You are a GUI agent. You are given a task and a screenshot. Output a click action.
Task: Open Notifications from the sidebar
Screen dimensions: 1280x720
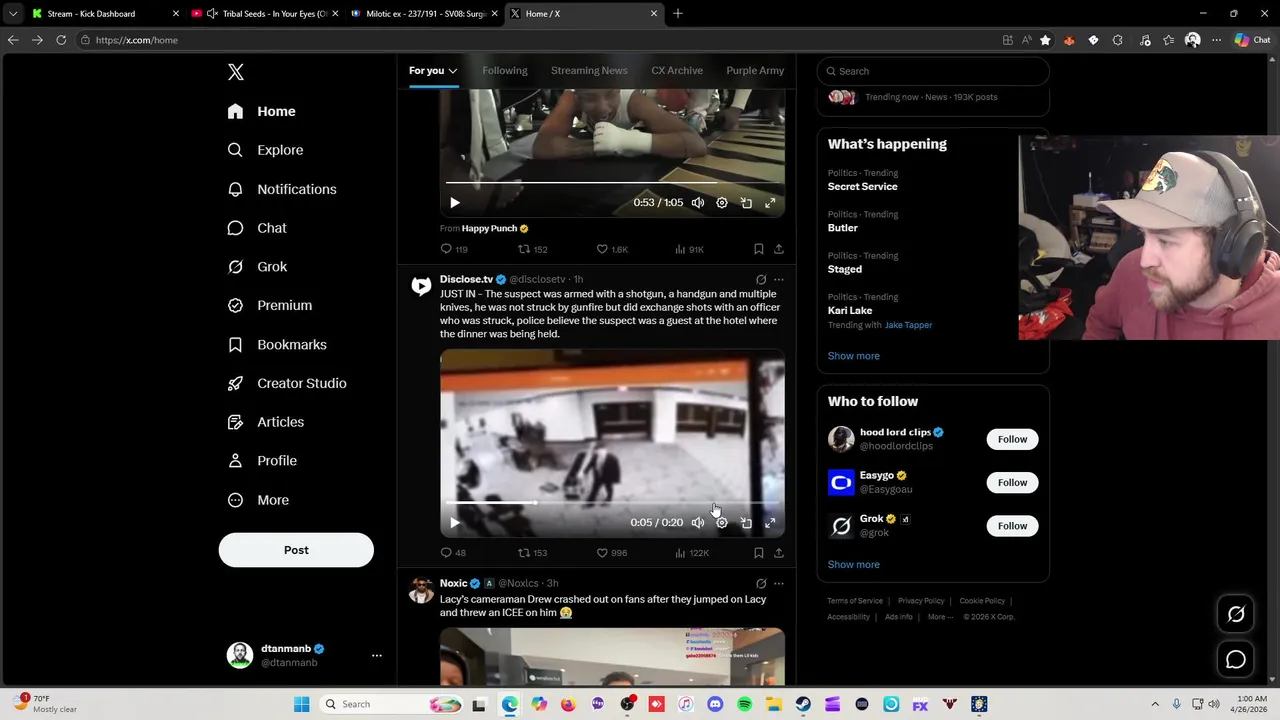282,189
